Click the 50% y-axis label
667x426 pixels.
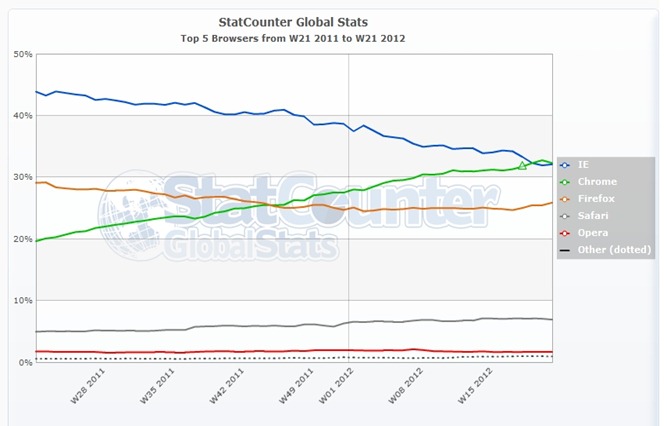[22, 54]
